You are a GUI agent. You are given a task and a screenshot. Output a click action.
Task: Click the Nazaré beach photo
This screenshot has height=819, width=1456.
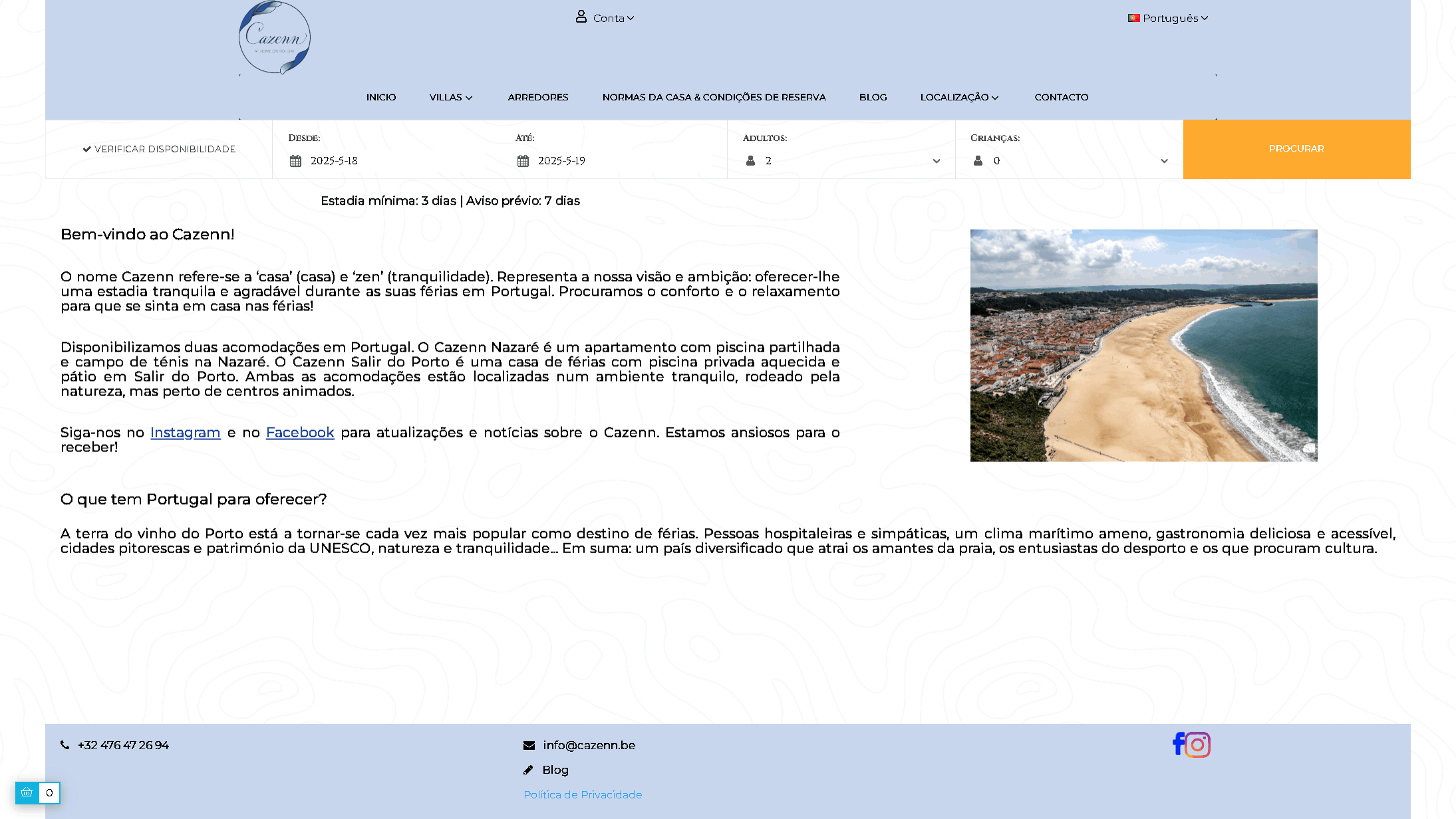click(x=1143, y=346)
